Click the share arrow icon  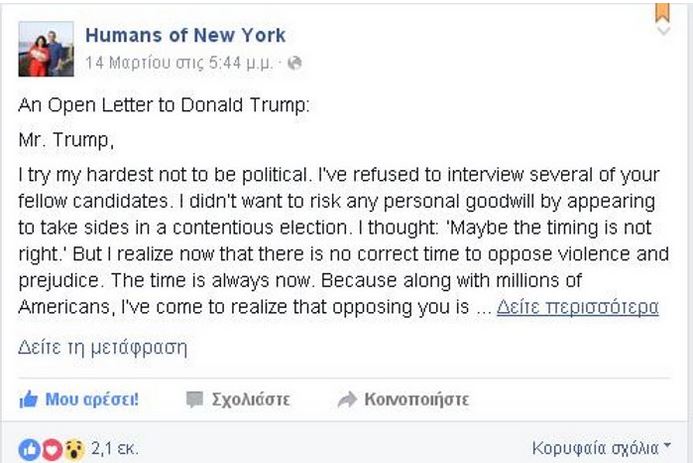pyautogui.click(x=347, y=400)
